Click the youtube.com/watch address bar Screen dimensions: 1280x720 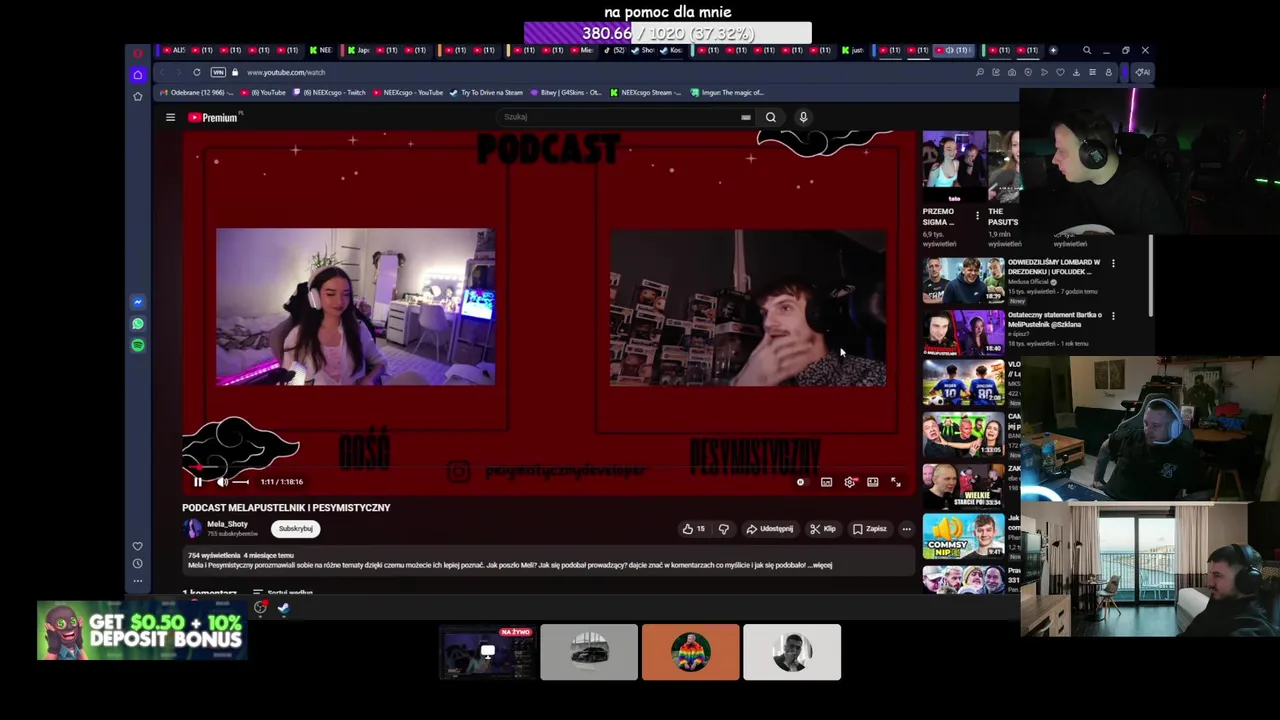[286, 72]
